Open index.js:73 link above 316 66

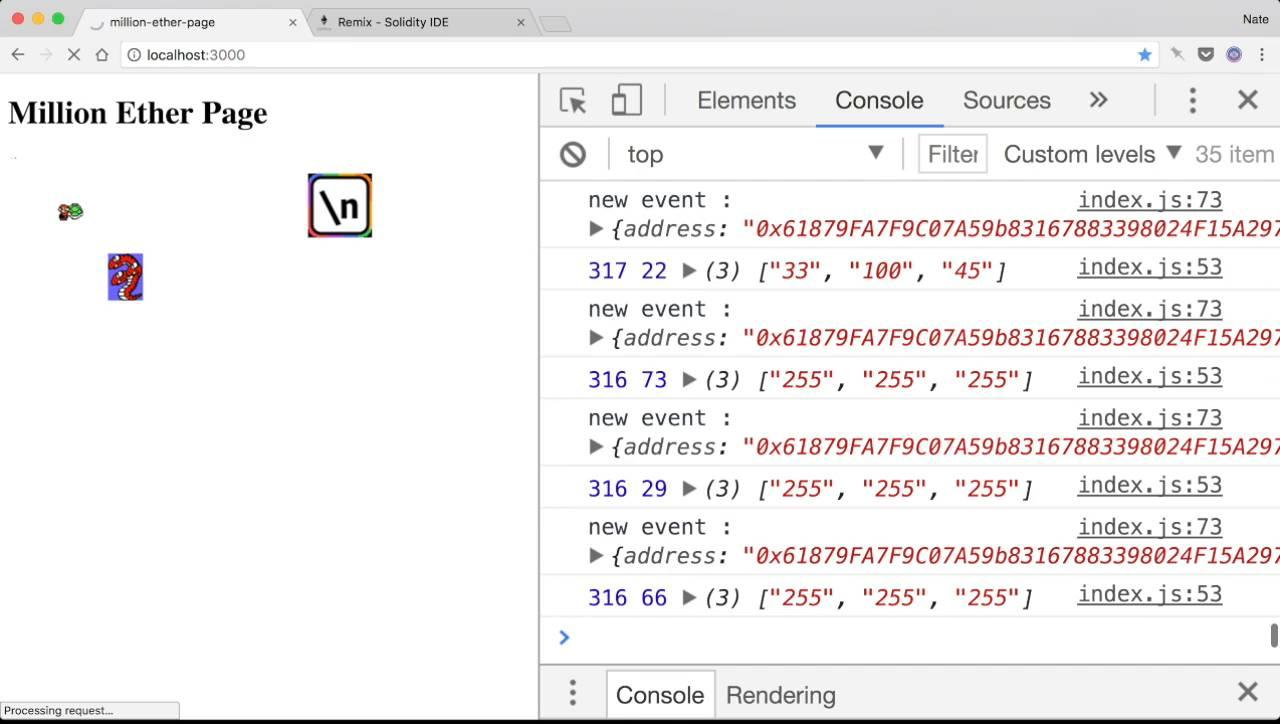click(1150, 527)
